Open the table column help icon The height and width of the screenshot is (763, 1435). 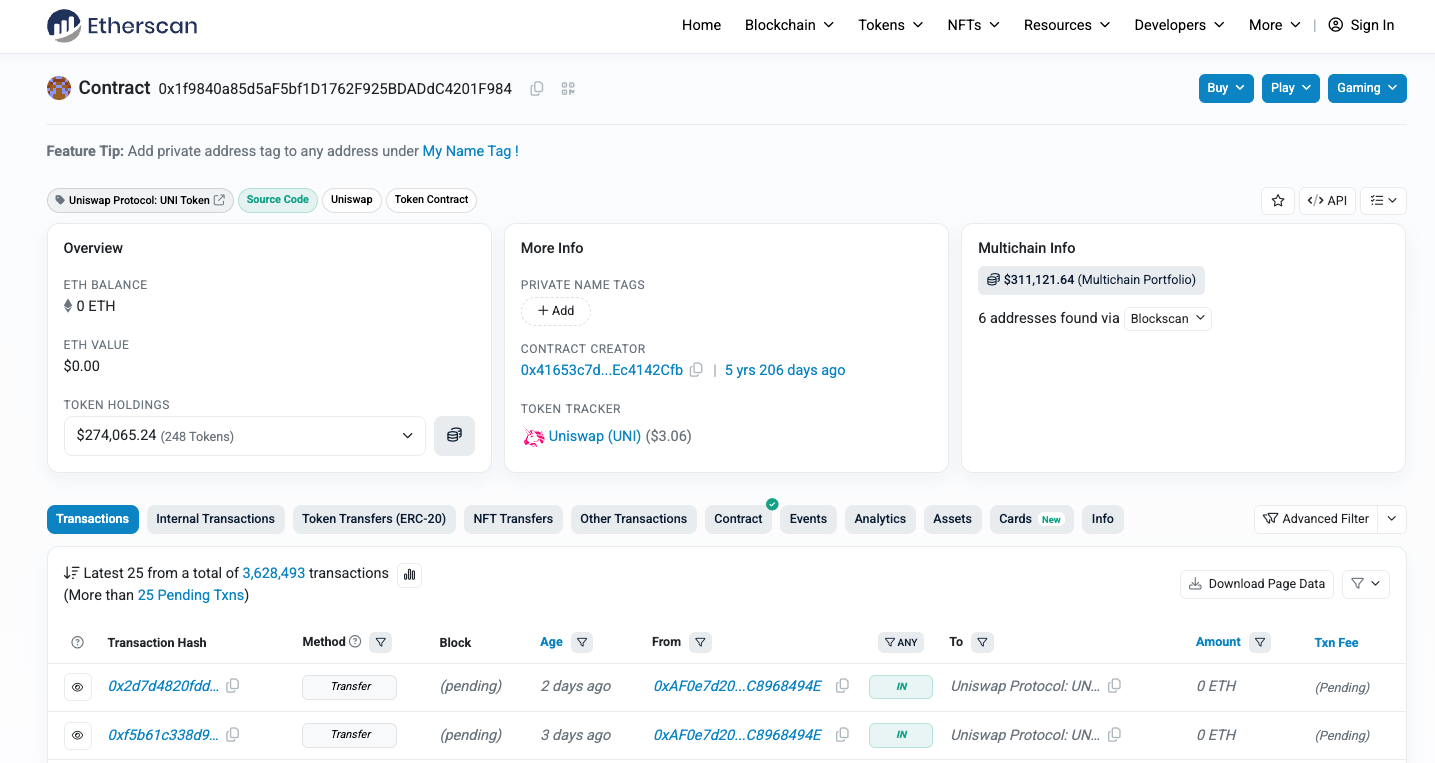click(x=78, y=643)
